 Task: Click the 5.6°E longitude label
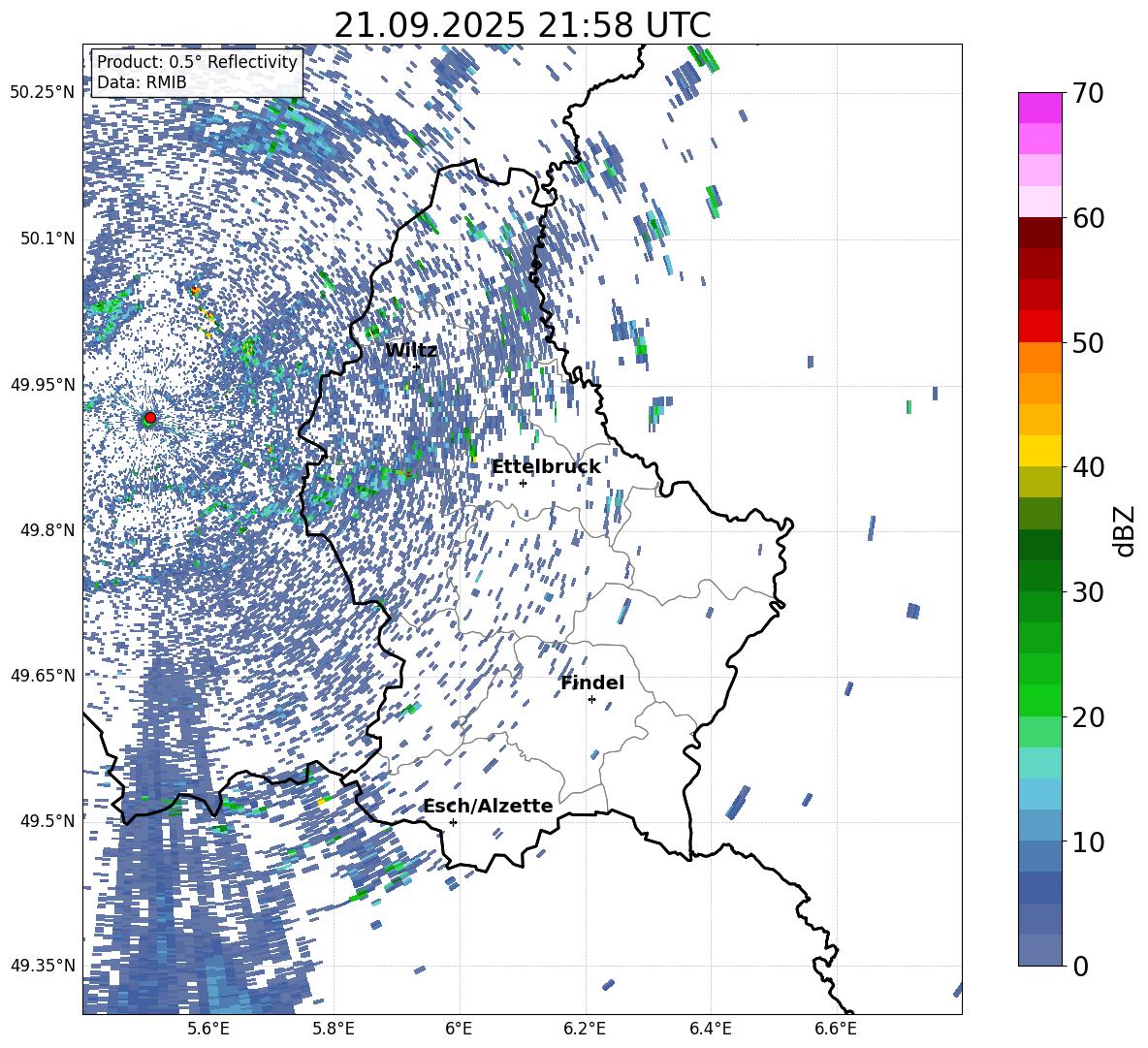(x=207, y=1029)
